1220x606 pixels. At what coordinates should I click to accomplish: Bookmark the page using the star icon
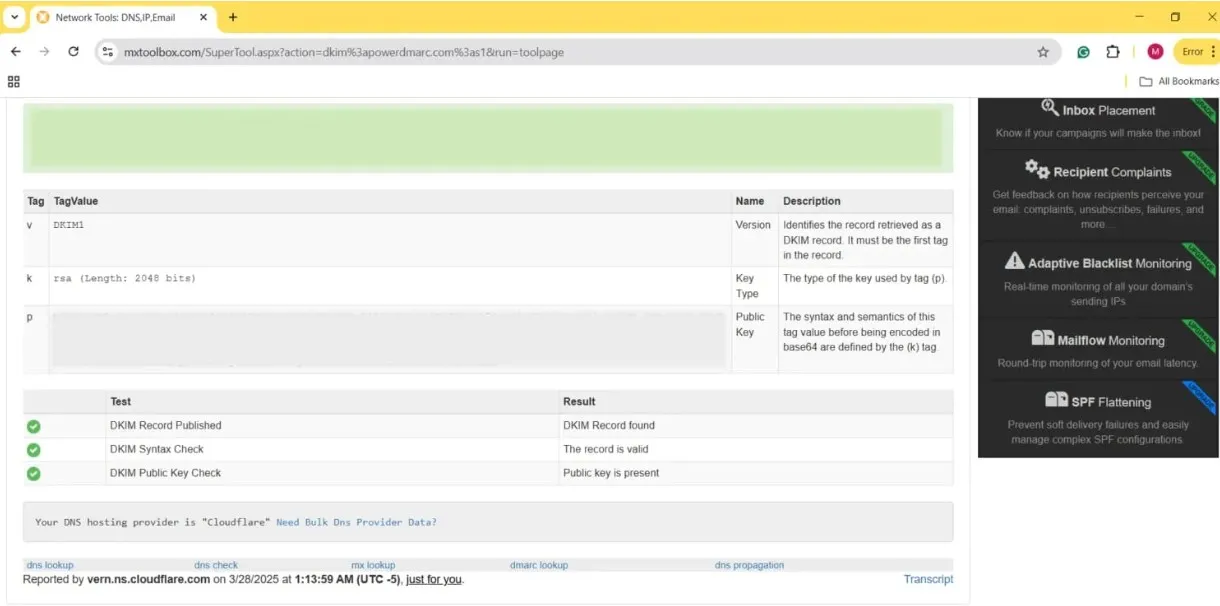(1042, 51)
